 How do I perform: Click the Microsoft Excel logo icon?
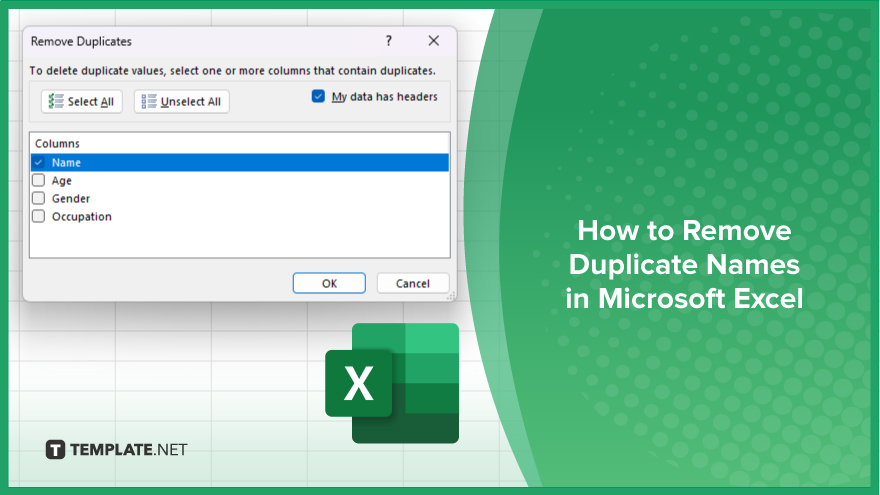tap(392, 383)
